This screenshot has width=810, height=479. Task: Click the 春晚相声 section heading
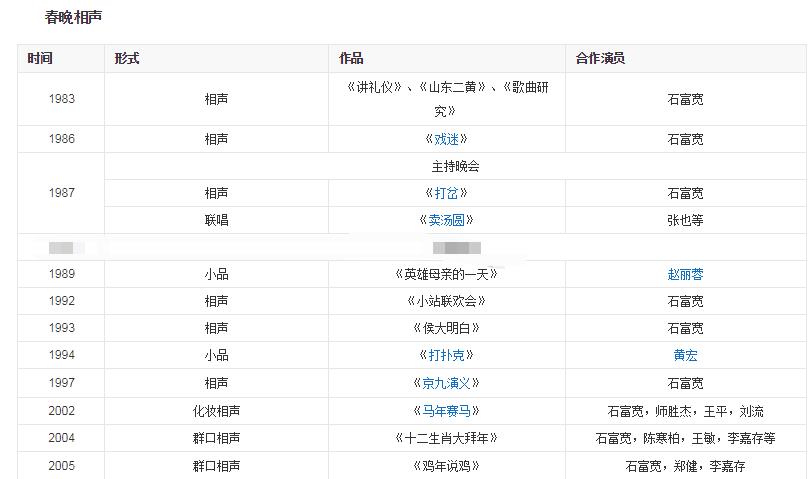pos(73,18)
